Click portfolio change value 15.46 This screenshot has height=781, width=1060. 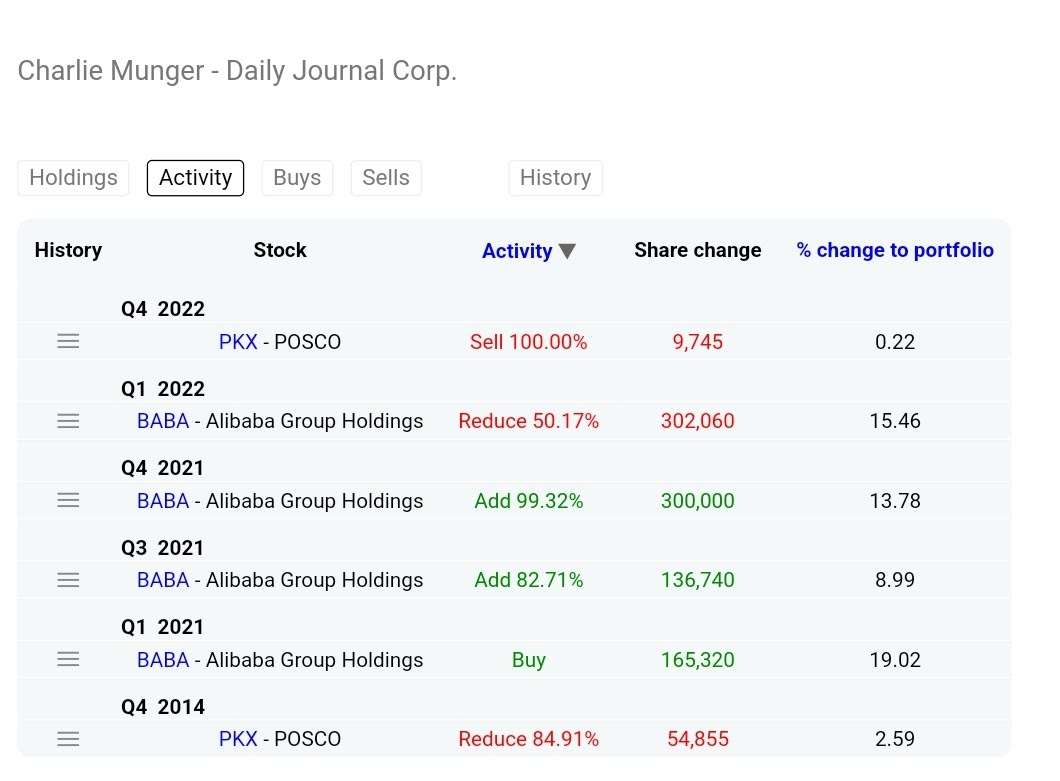coord(895,421)
